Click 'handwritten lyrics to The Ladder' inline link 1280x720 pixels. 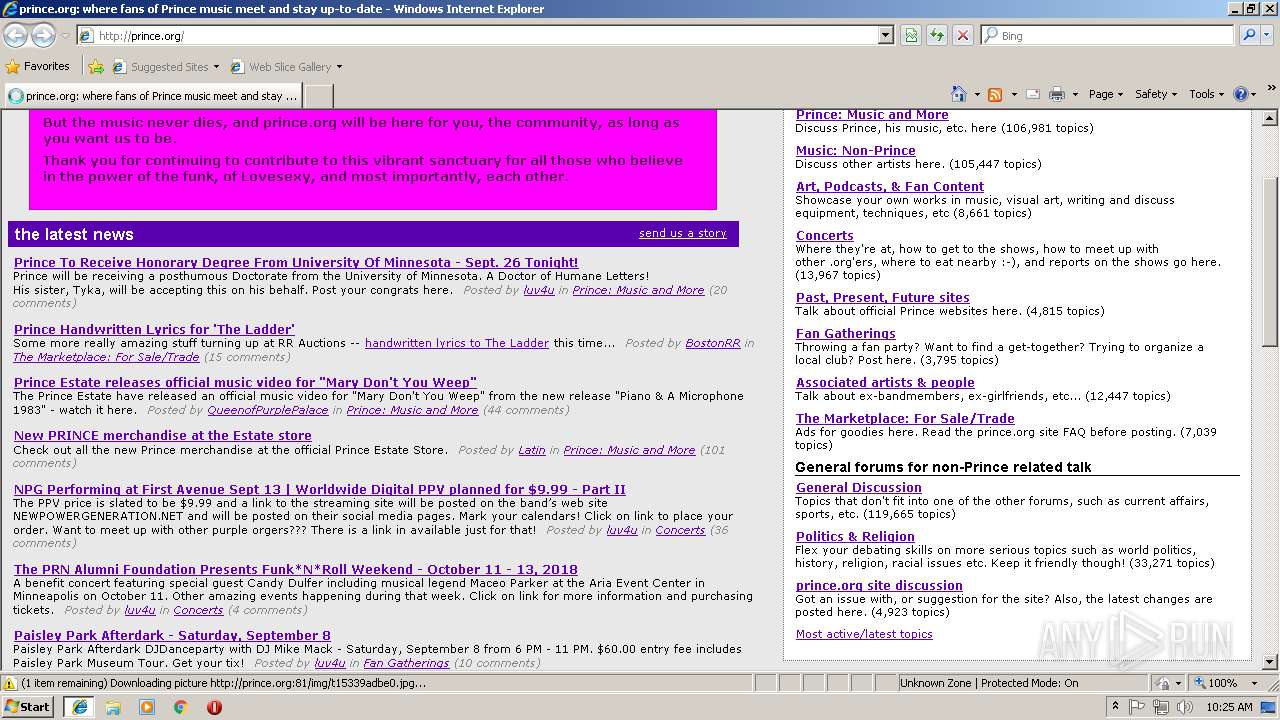[457, 343]
